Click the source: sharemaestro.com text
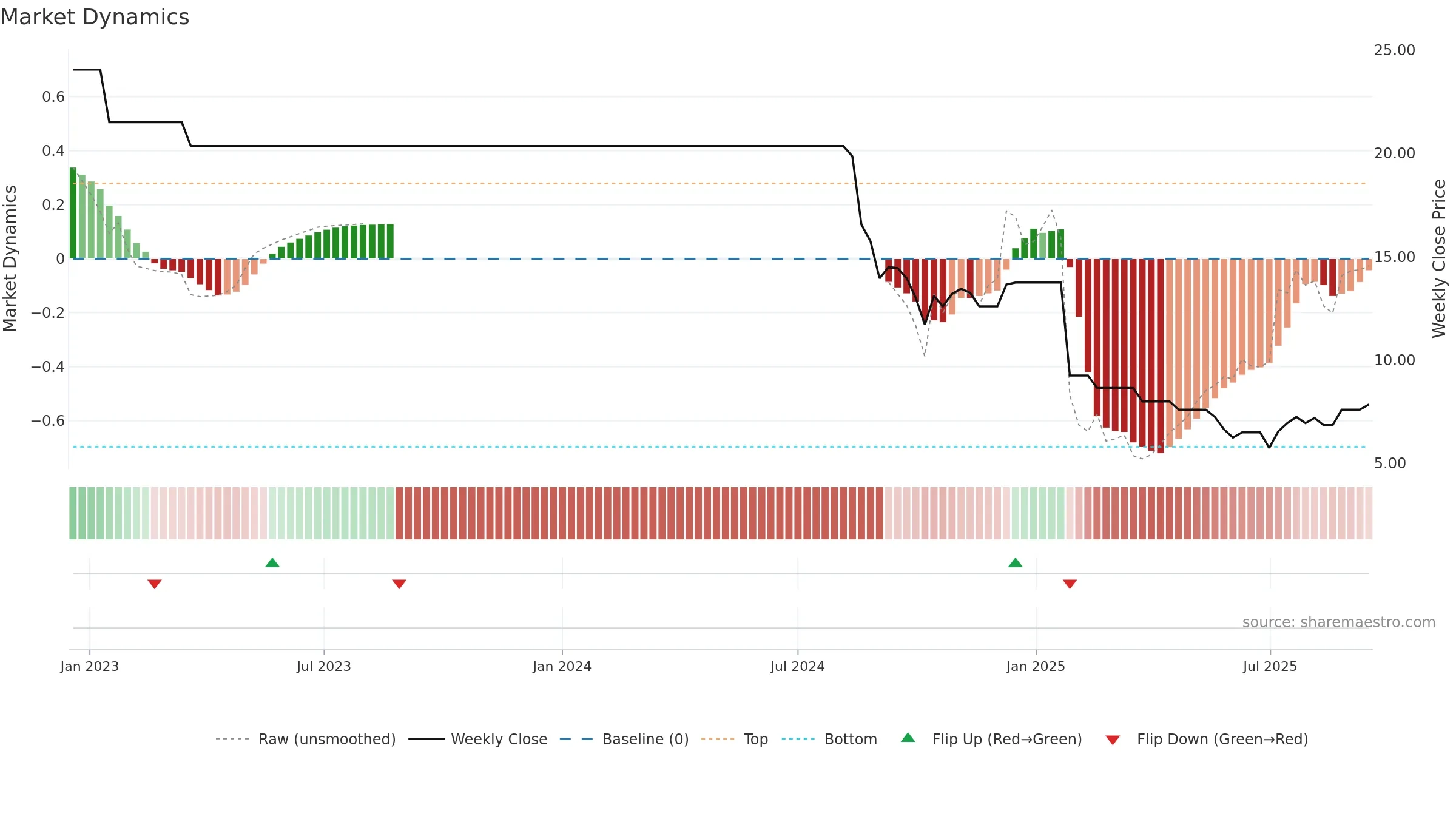The image size is (1456, 819). pyautogui.click(x=1339, y=622)
